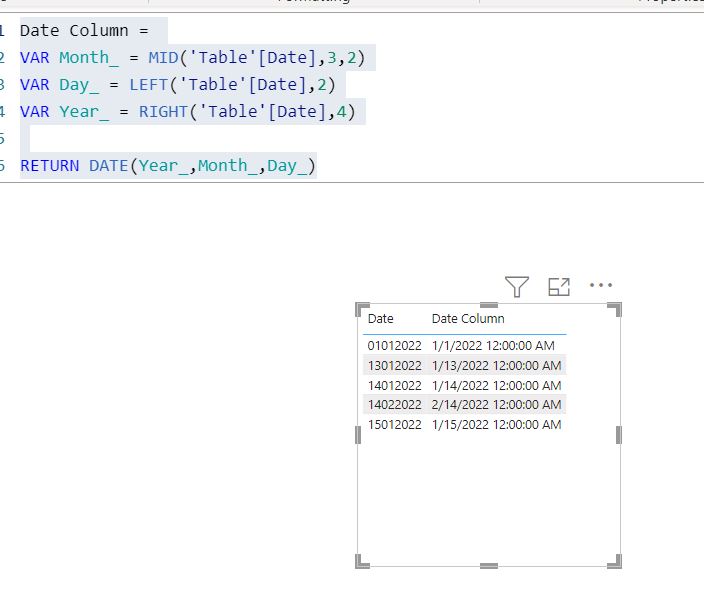This screenshot has width=704, height=602.
Task: Click the bottom-middle resize handle of the visual
Action: (489, 566)
